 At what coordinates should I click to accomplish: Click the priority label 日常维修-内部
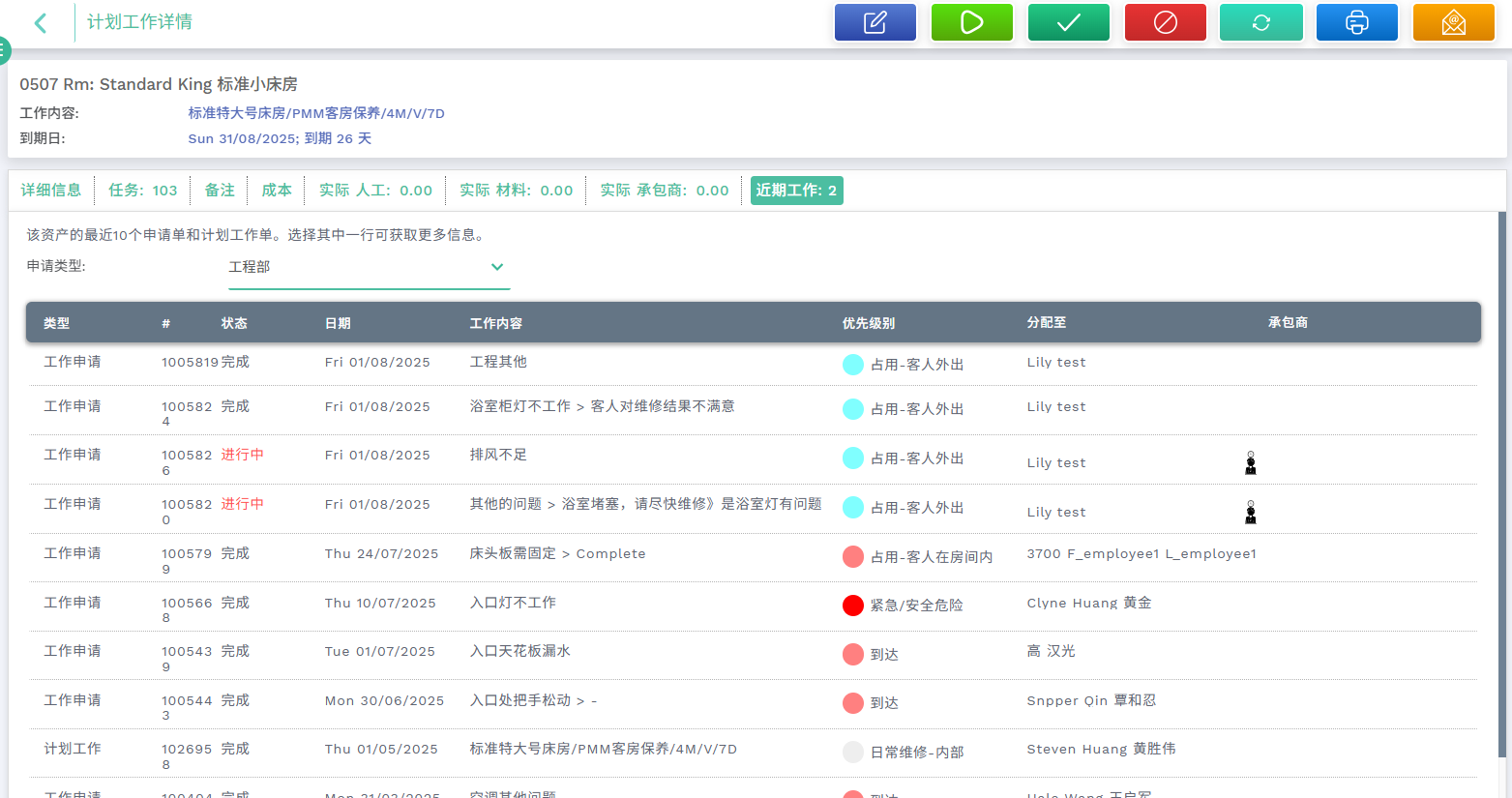917,753
